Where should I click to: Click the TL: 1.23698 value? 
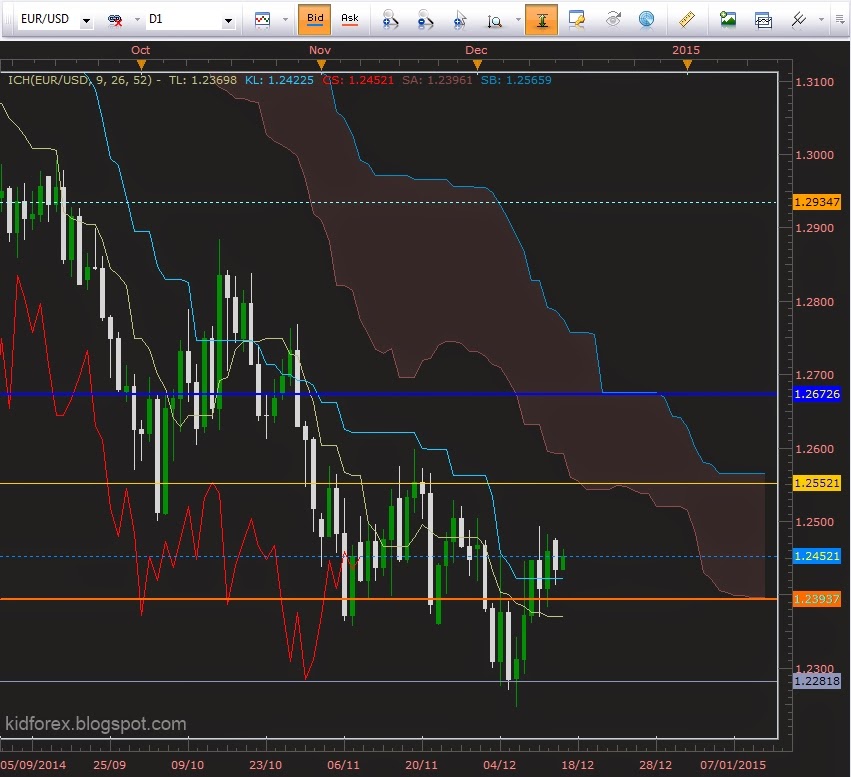[203, 80]
